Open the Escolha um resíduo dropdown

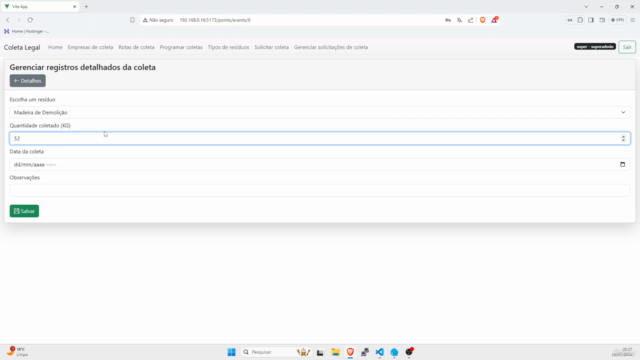(x=320, y=112)
